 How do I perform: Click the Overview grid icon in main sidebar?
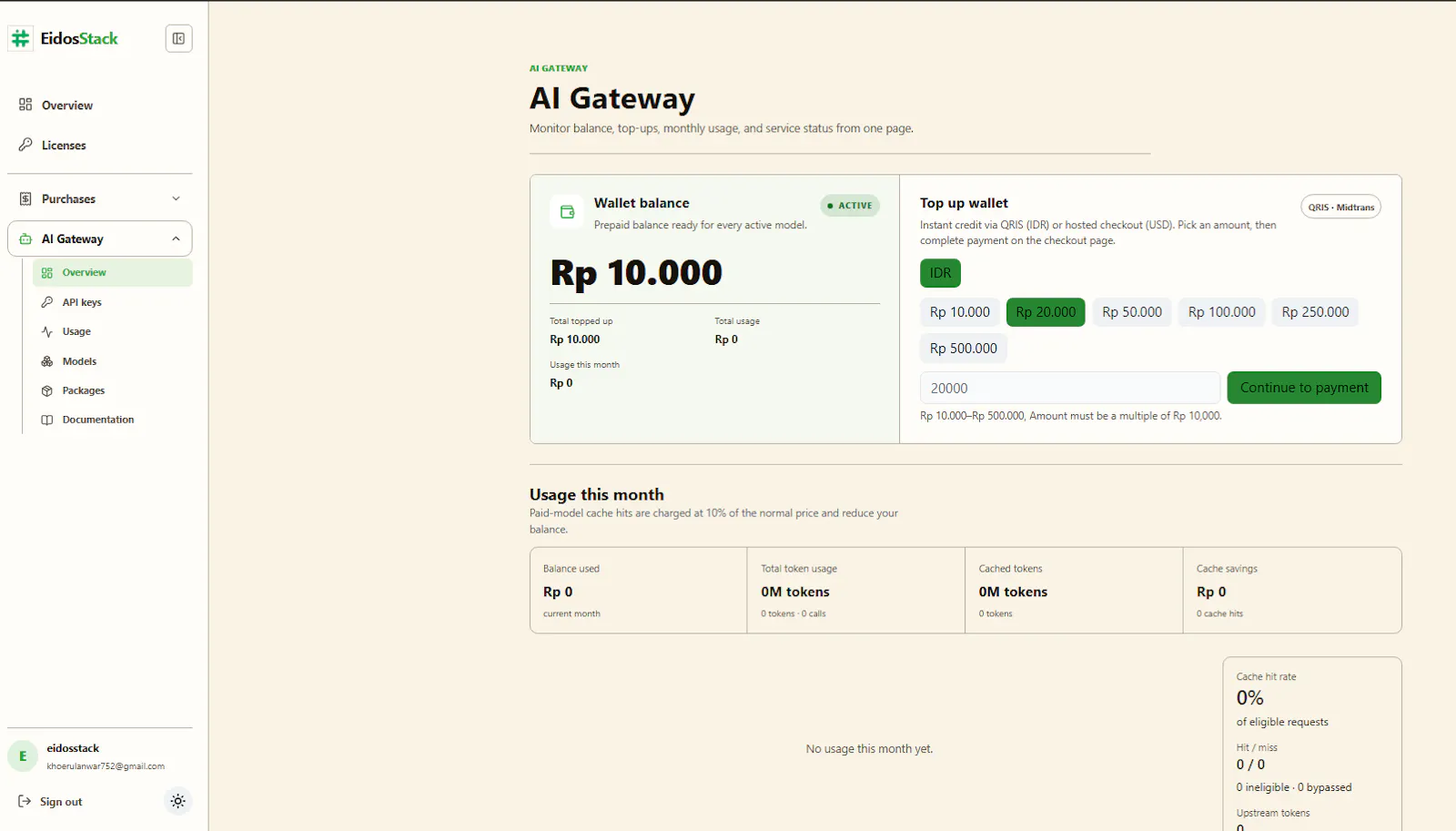pos(25,105)
